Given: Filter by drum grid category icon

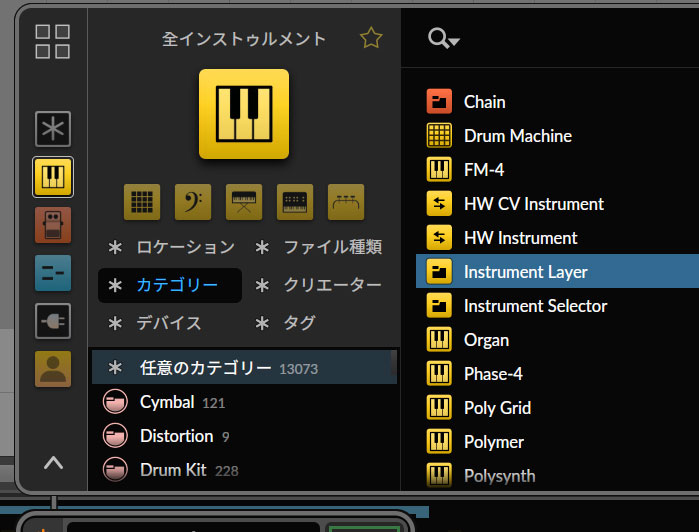Looking at the screenshot, I should (142, 202).
